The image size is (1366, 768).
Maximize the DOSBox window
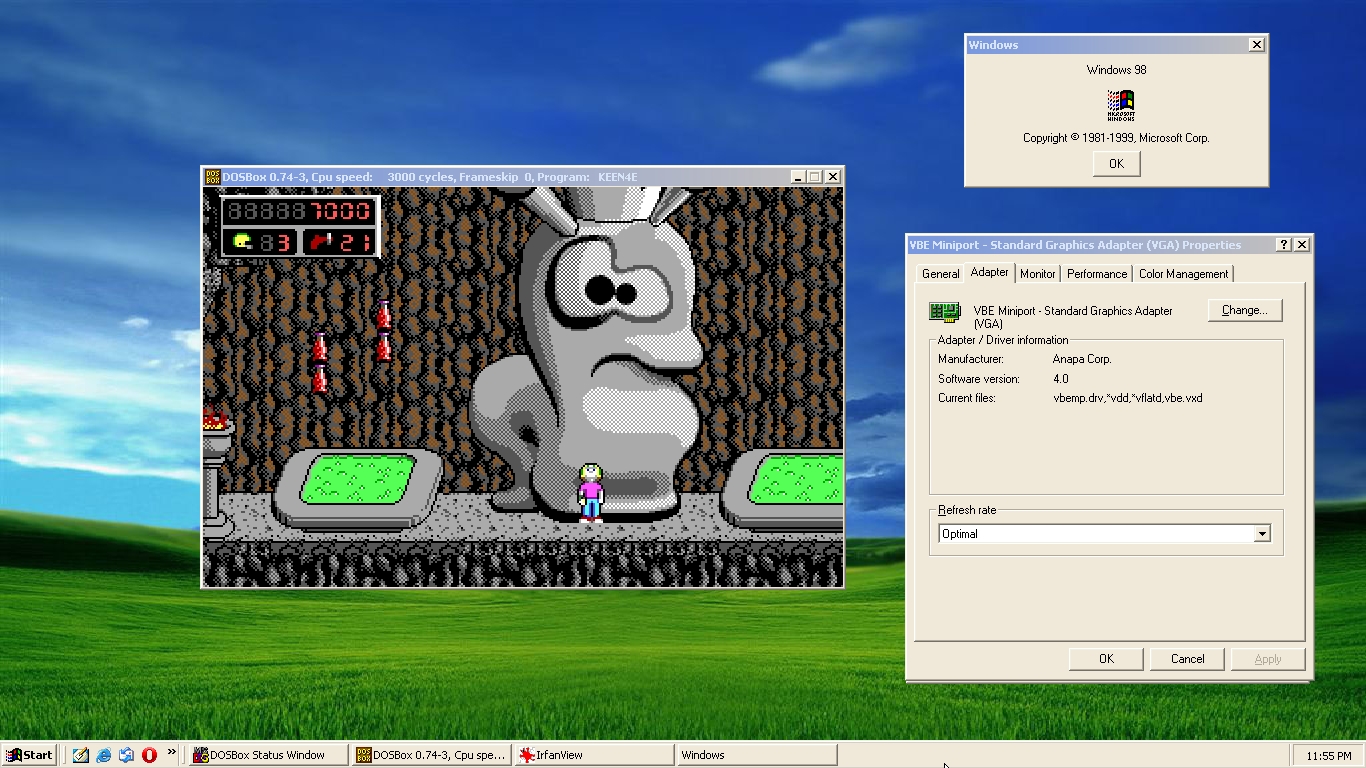coord(814,177)
